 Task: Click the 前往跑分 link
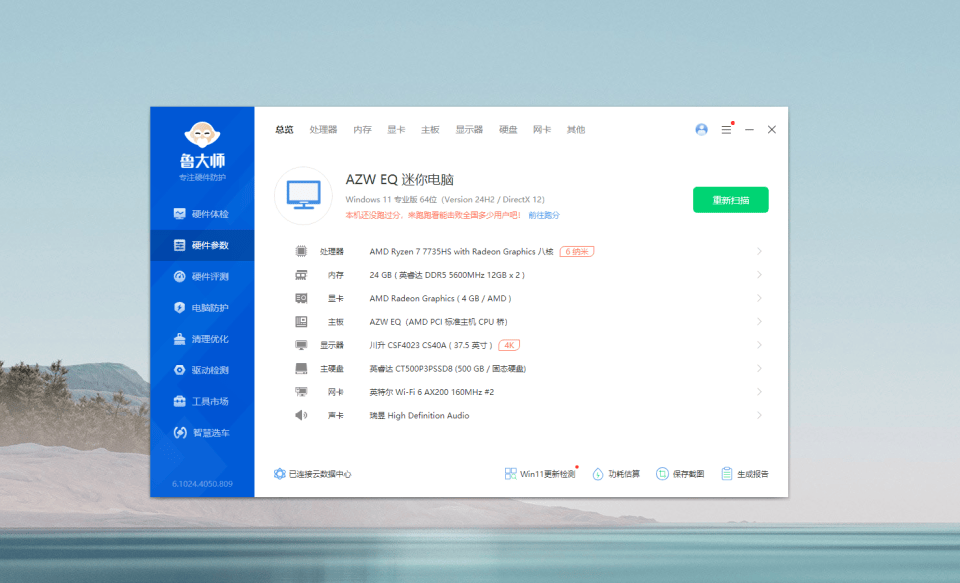pos(544,215)
